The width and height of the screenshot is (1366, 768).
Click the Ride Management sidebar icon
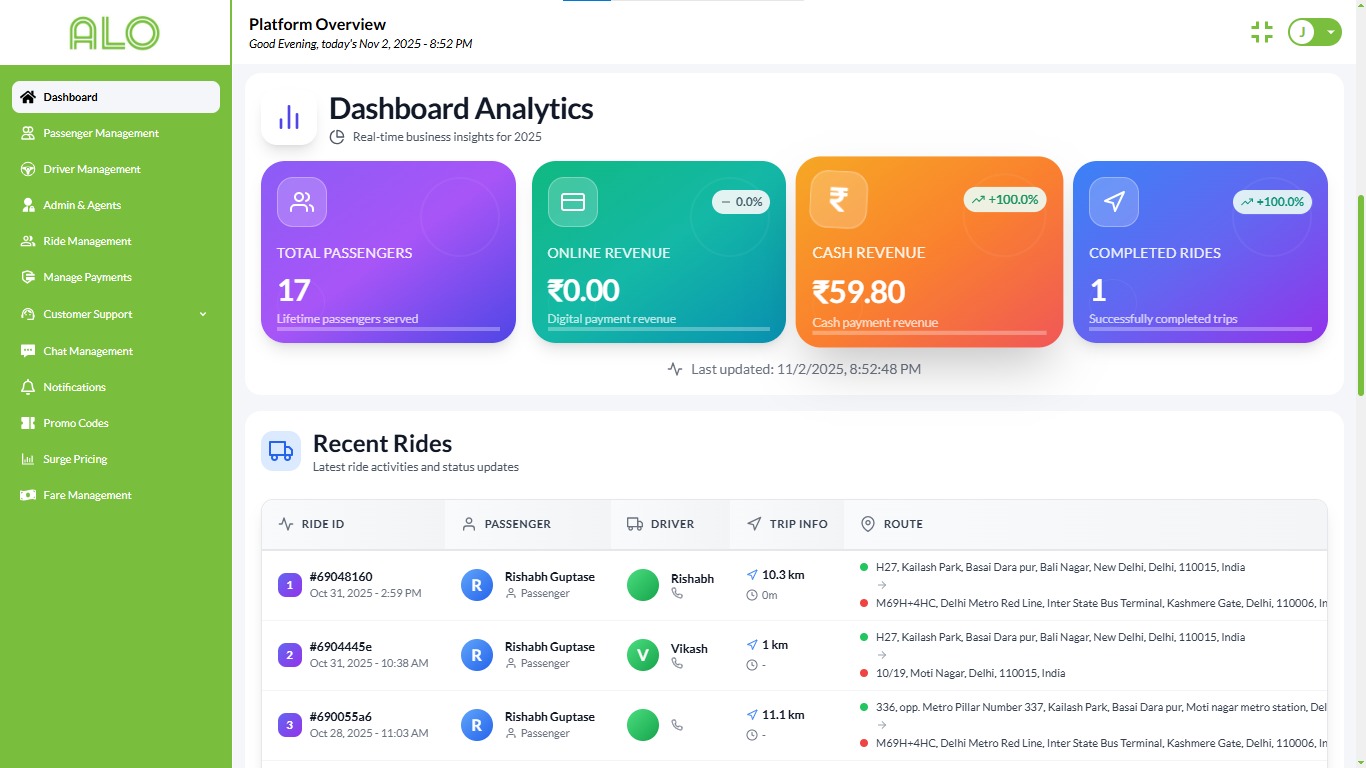[x=28, y=241]
